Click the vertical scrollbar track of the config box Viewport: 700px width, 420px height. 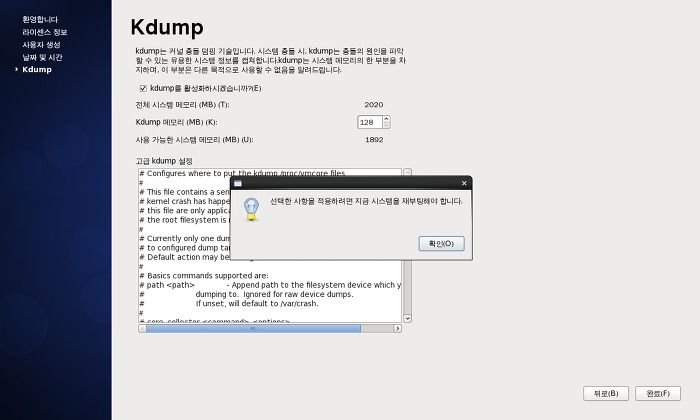(x=407, y=287)
